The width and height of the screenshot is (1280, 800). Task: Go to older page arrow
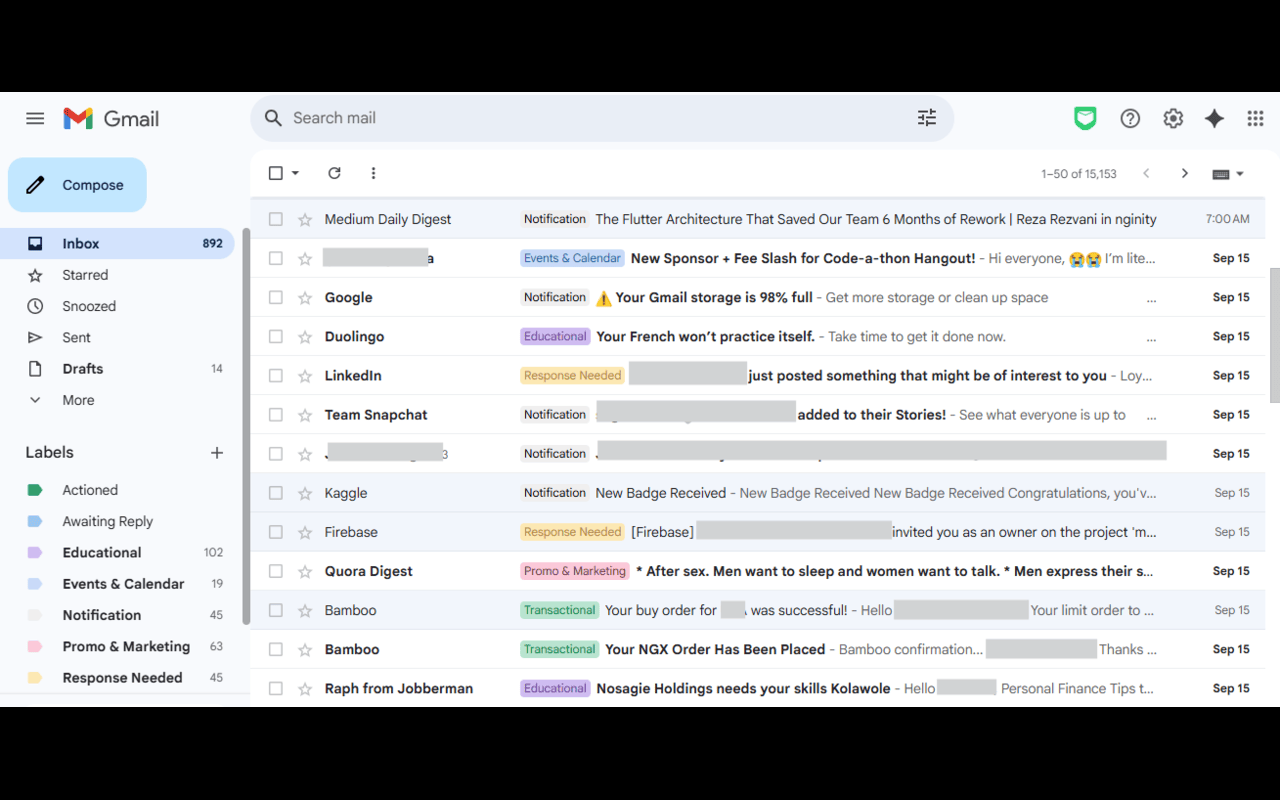tap(1184, 173)
